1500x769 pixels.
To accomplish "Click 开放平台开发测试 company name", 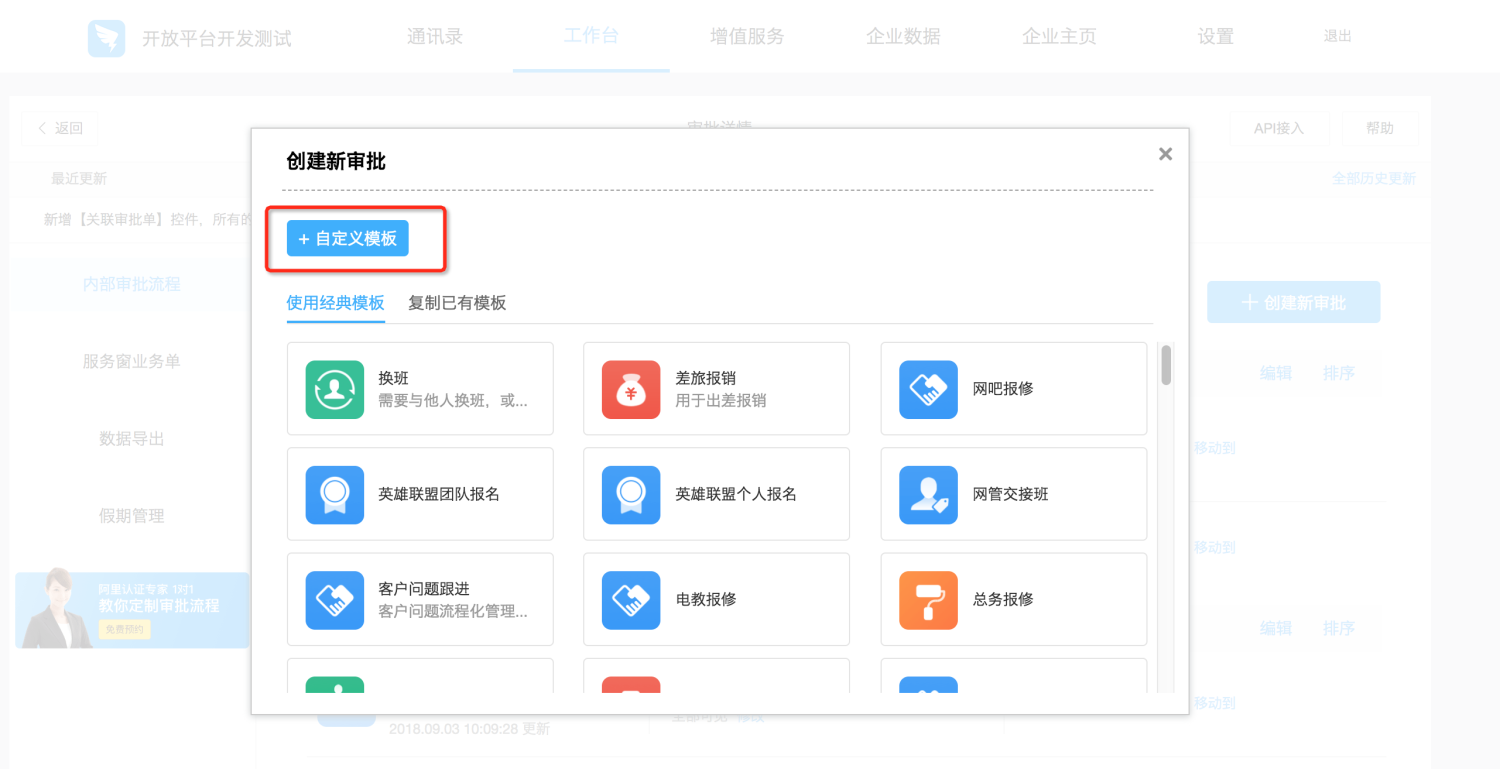I will [217, 39].
